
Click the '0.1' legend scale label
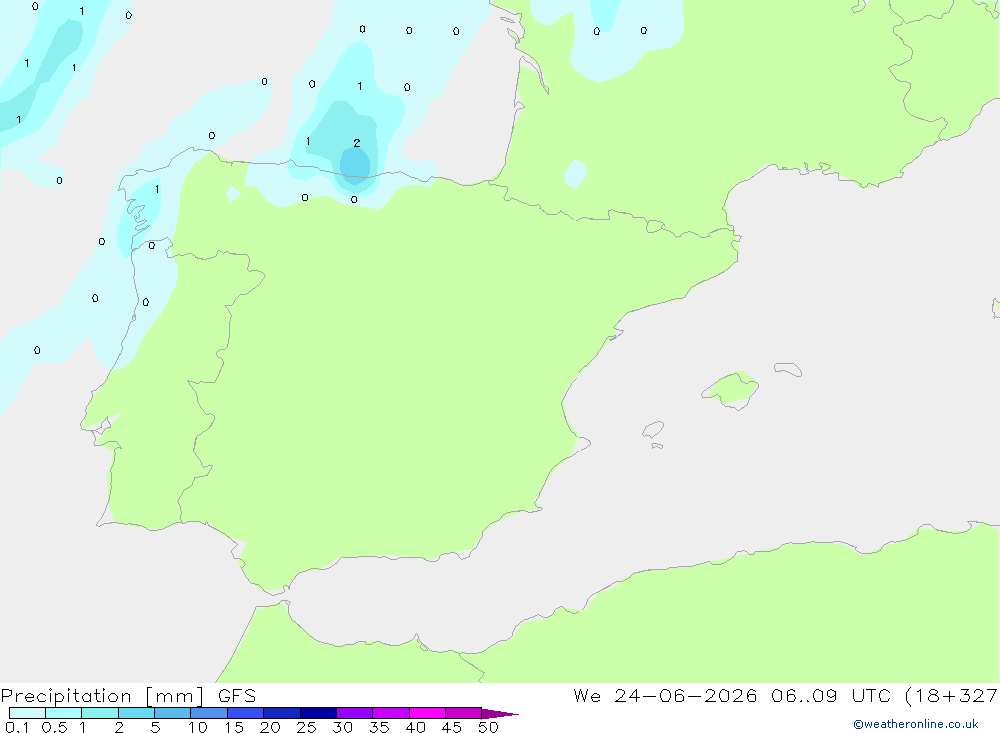pos(17,727)
